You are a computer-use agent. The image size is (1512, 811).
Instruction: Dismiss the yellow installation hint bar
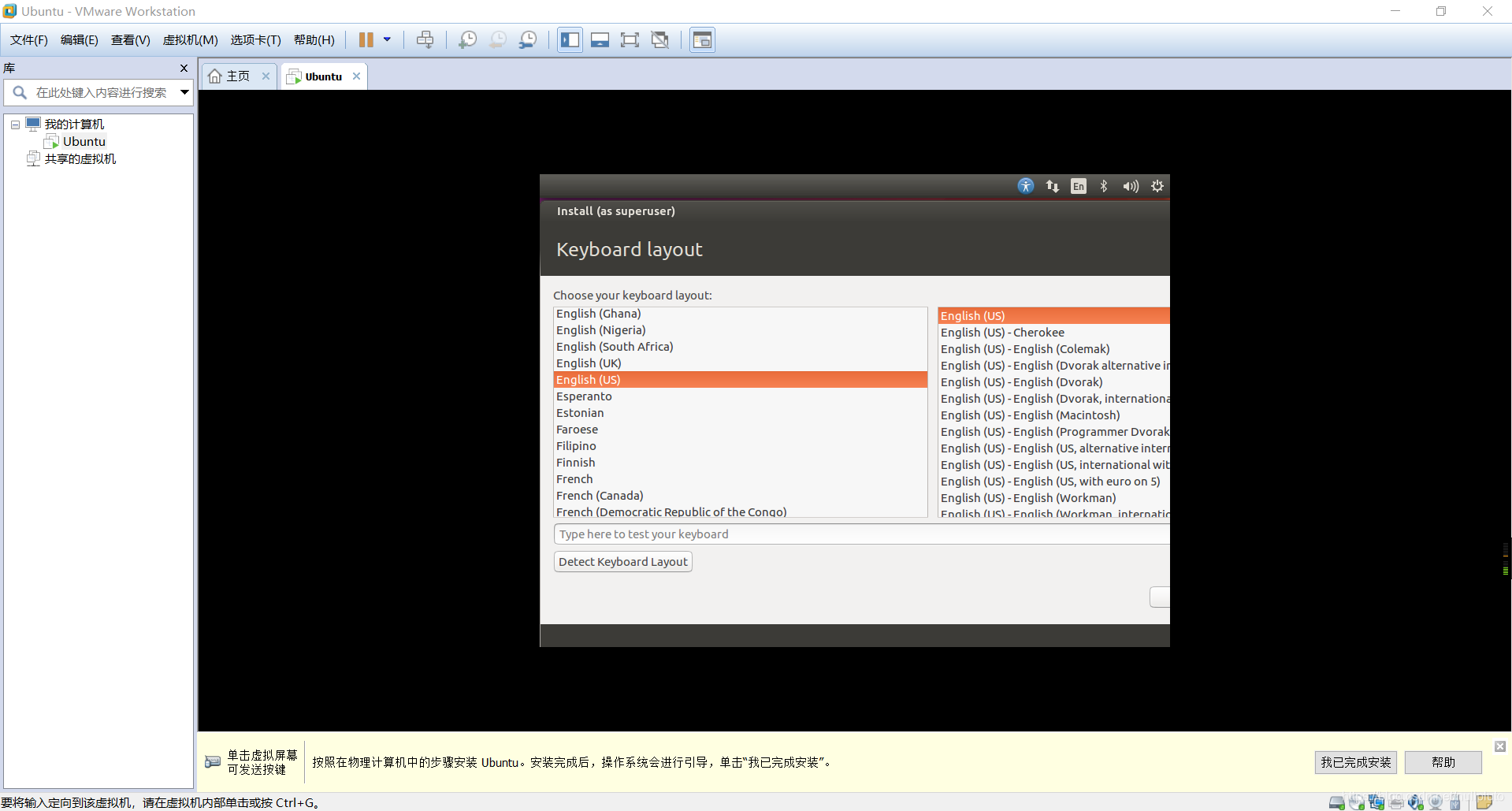(1500, 746)
